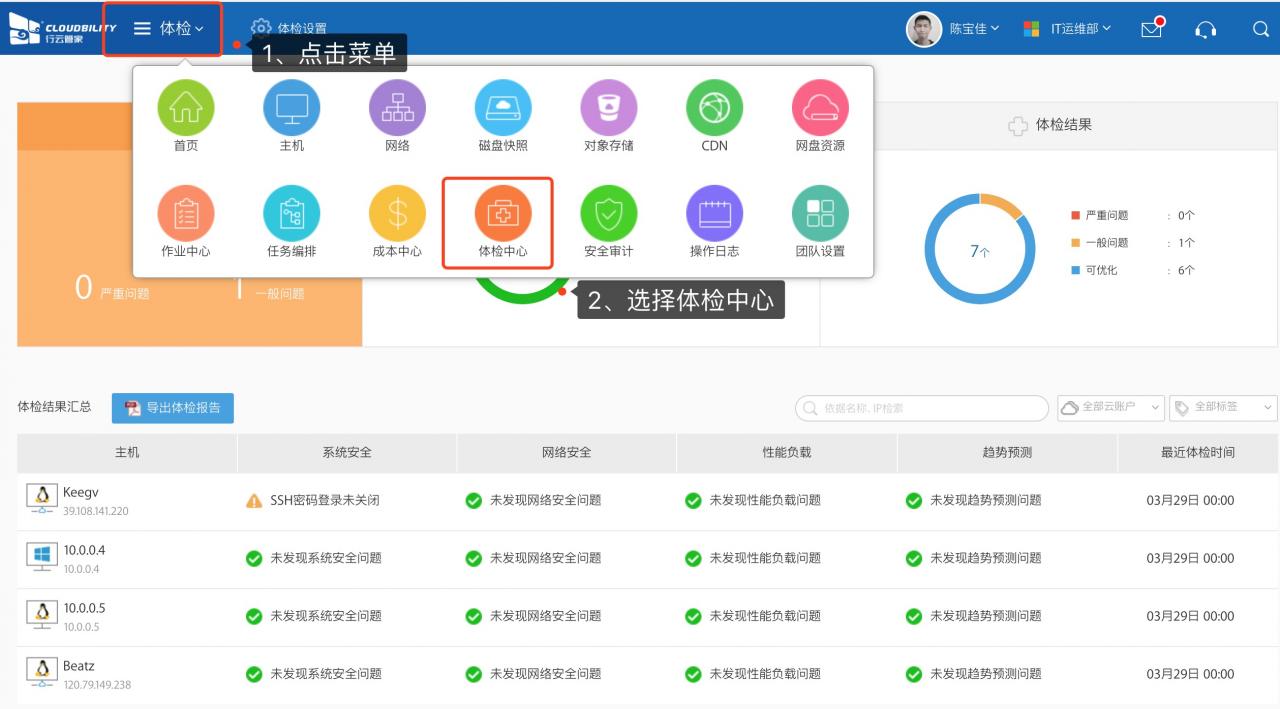Click the name and IP search field
This screenshot has width=1280, height=709.
point(923,408)
